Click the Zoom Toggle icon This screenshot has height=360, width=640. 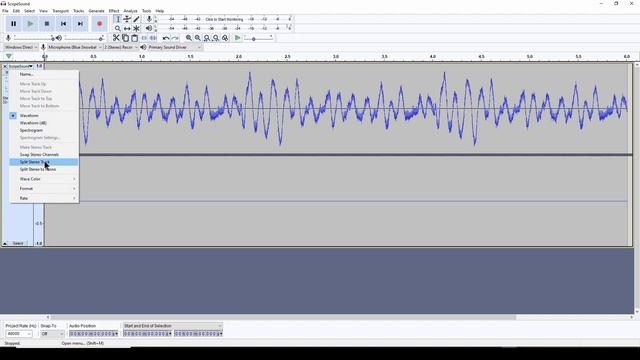coord(225,38)
